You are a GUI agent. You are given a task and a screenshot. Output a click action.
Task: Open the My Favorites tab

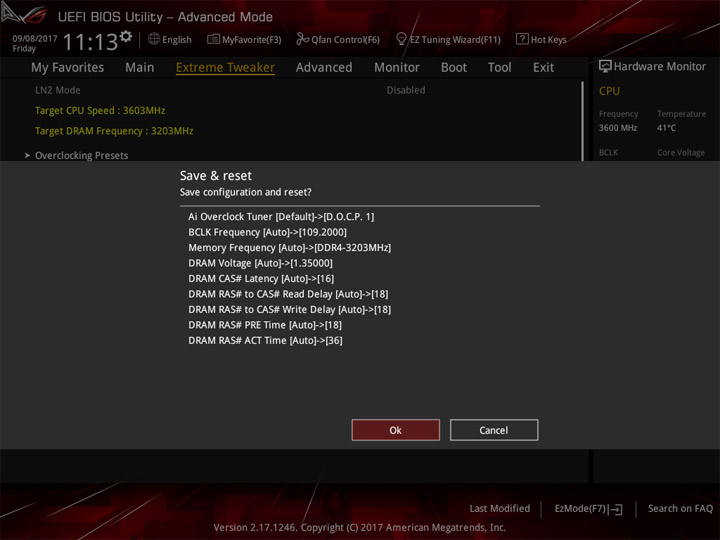click(x=68, y=68)
